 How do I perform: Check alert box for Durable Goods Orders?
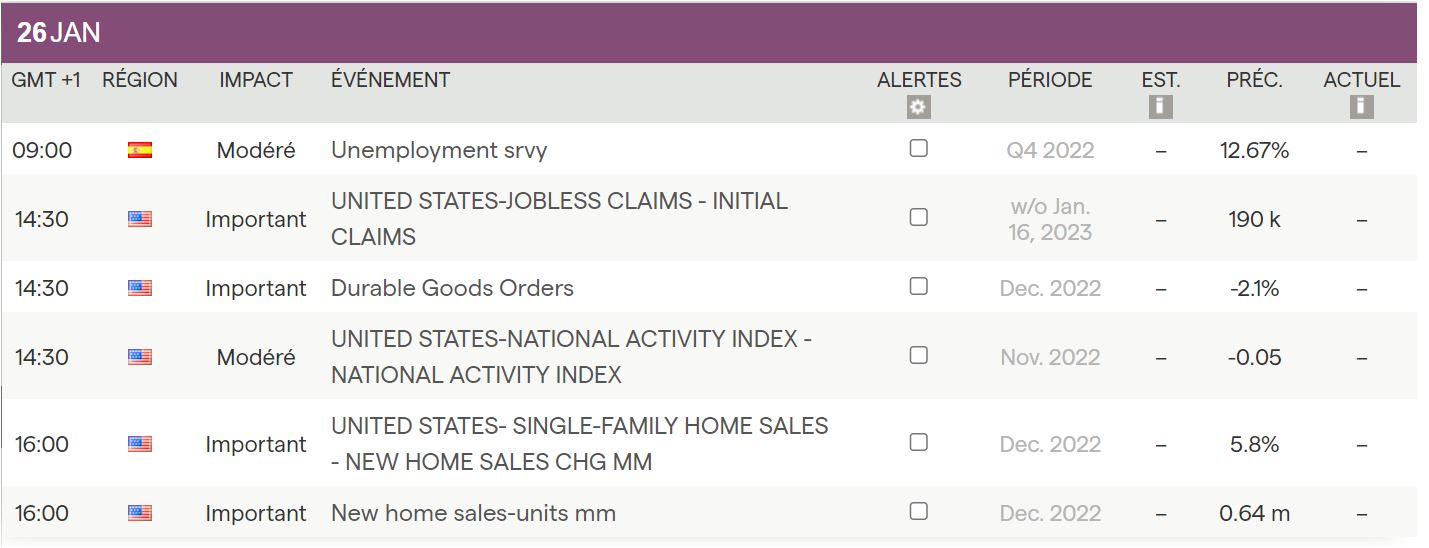point(918,286)
